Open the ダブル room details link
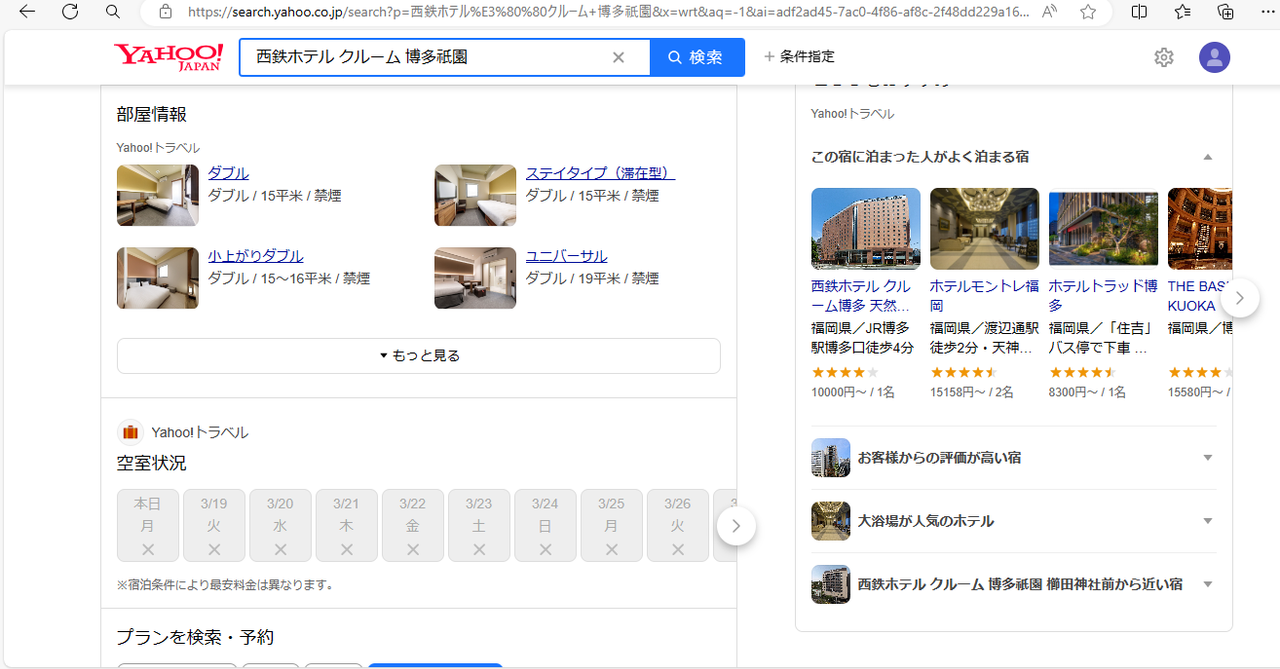The height and width of the screenshot is (669, 1280). click(228, 172)
